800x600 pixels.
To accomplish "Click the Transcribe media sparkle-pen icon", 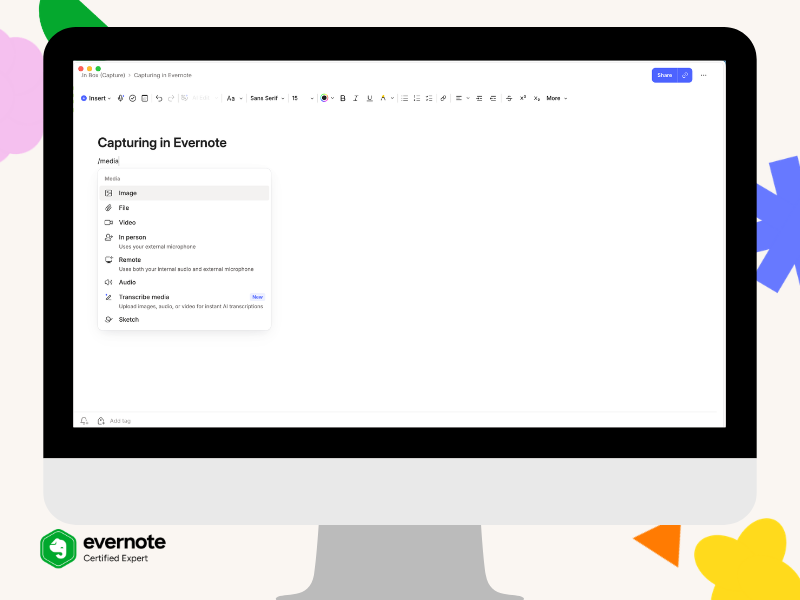I will [108, 297].
